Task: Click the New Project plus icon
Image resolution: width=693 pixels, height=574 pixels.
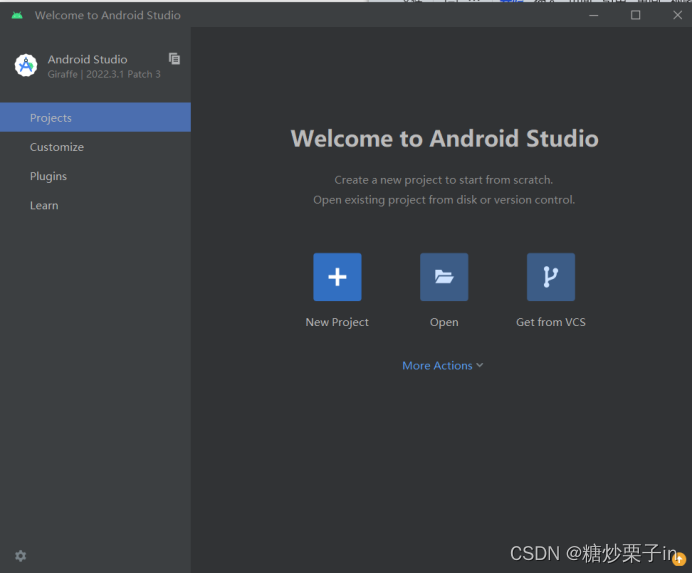Action: point(337,277)
